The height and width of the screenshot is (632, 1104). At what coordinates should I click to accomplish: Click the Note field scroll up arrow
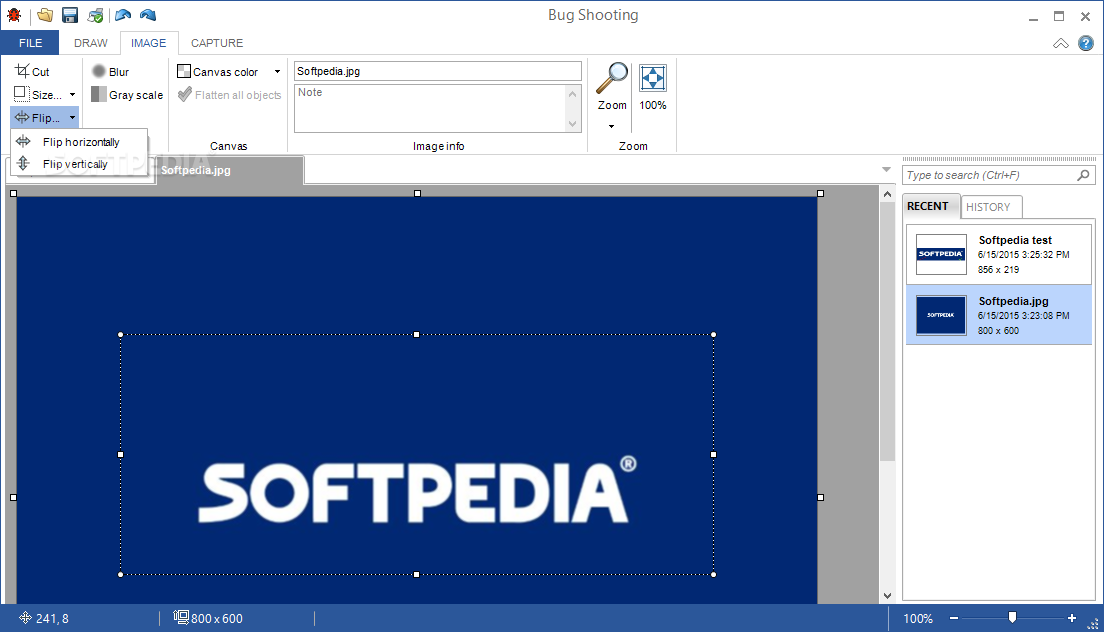572,94
